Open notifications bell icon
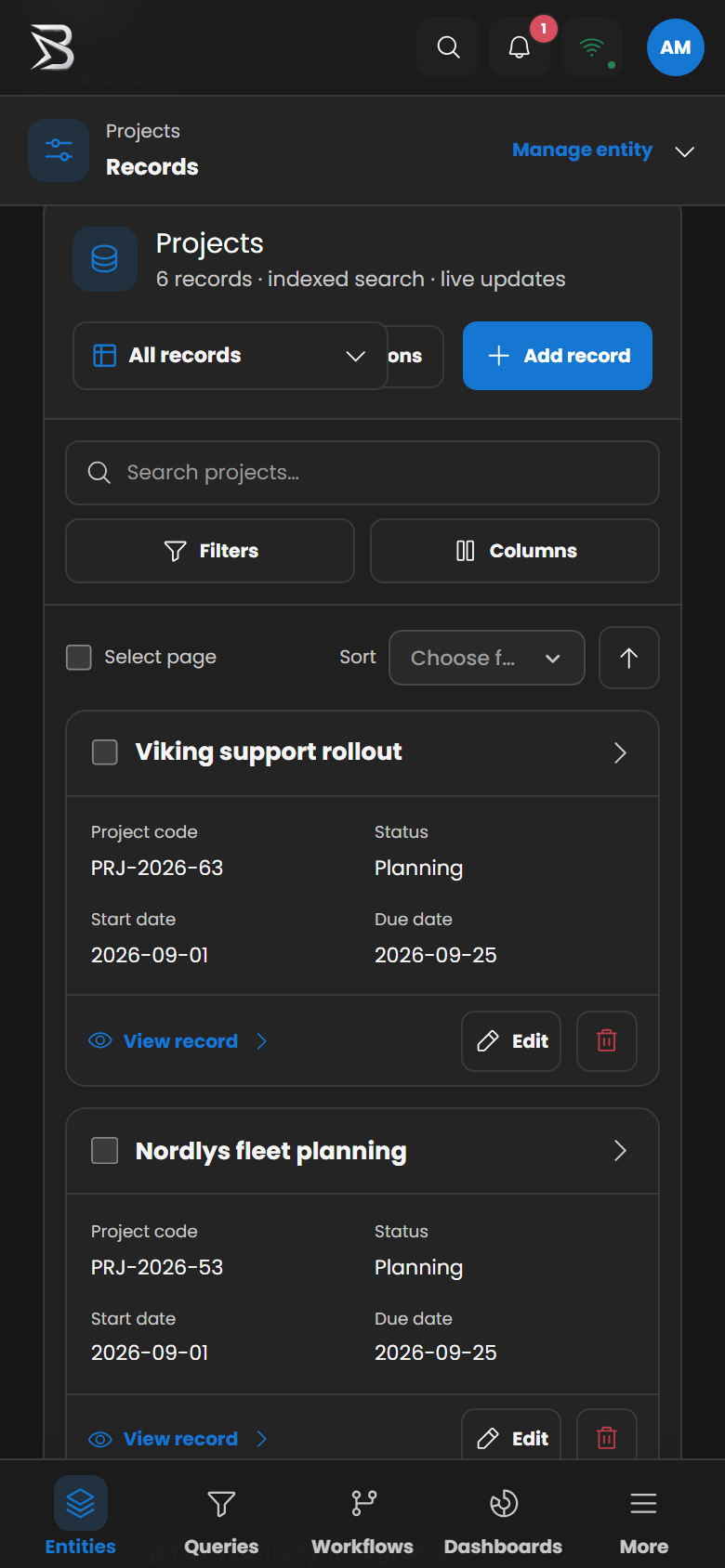 [520, 47]
